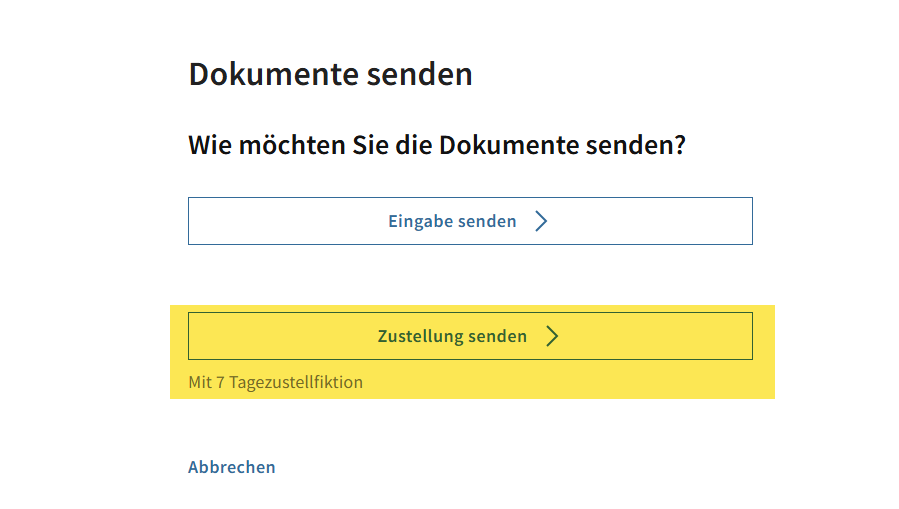The width and height of the screenshot is (899, 509).
Task: Click the question Wie möchten Sie die Dokumente senden?
Action: pyautogui.click(x=437, y=145)
